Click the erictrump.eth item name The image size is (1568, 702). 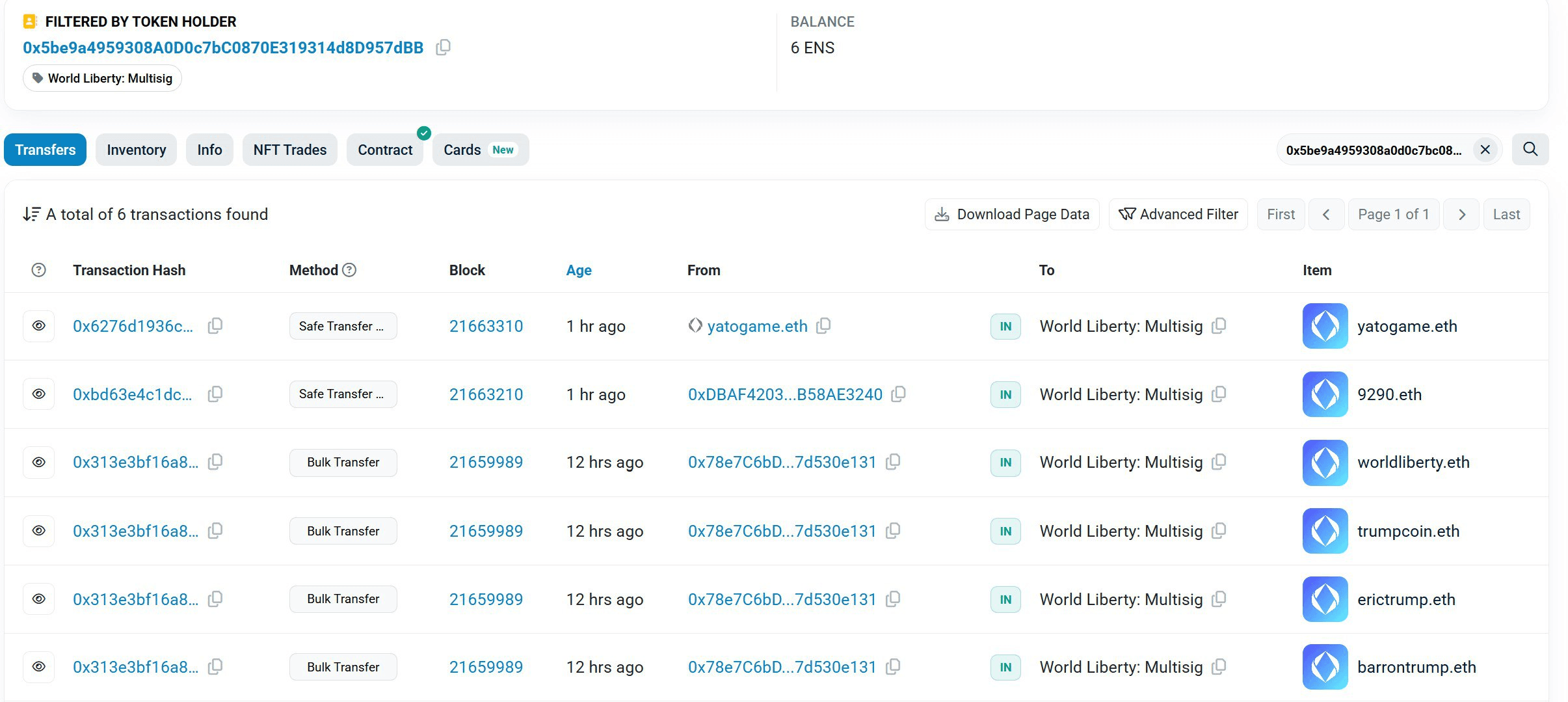(1406, 599)
